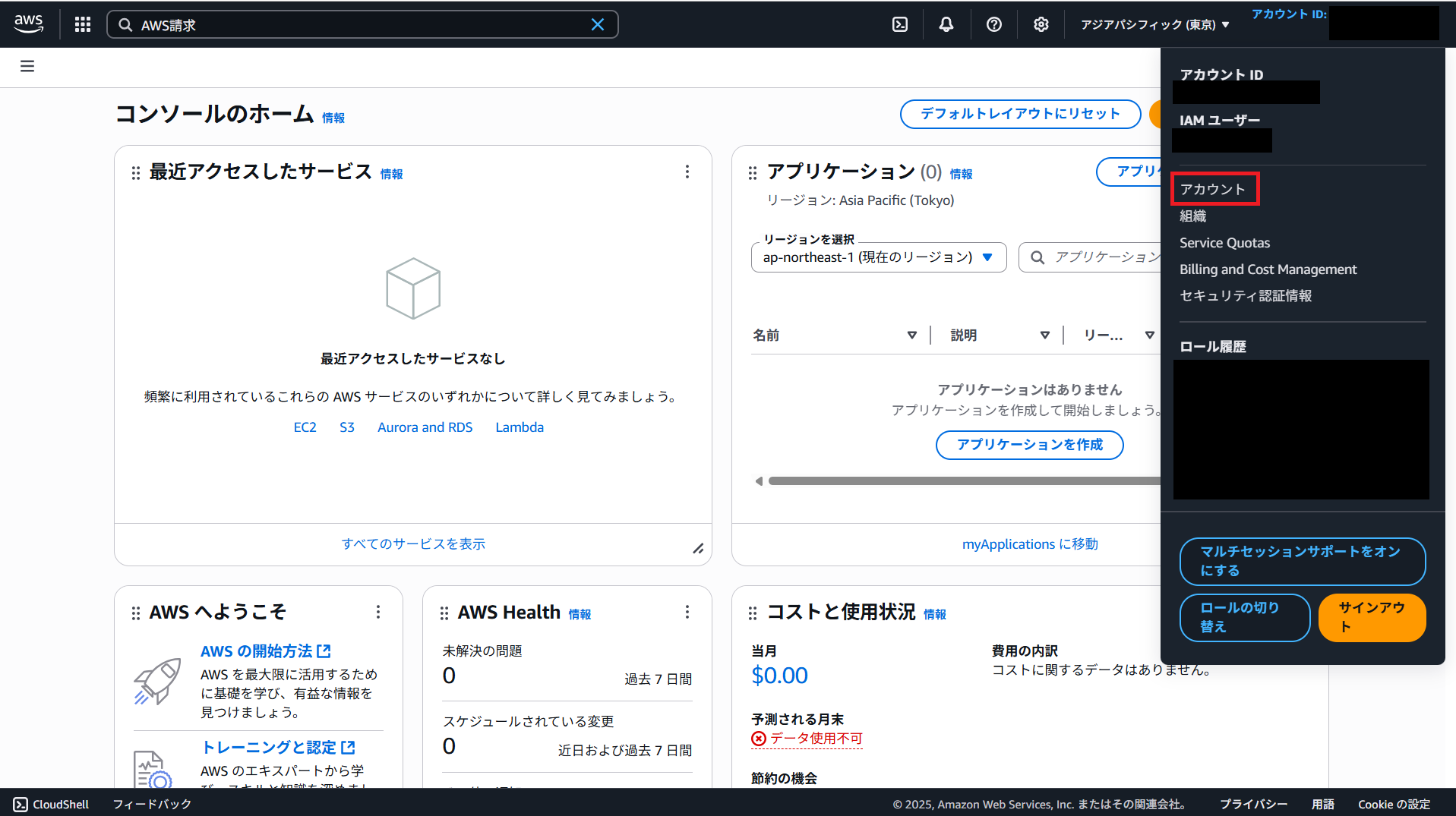
Task: Open the Aurora and RDS link
Action: click(x=425, y=427)
